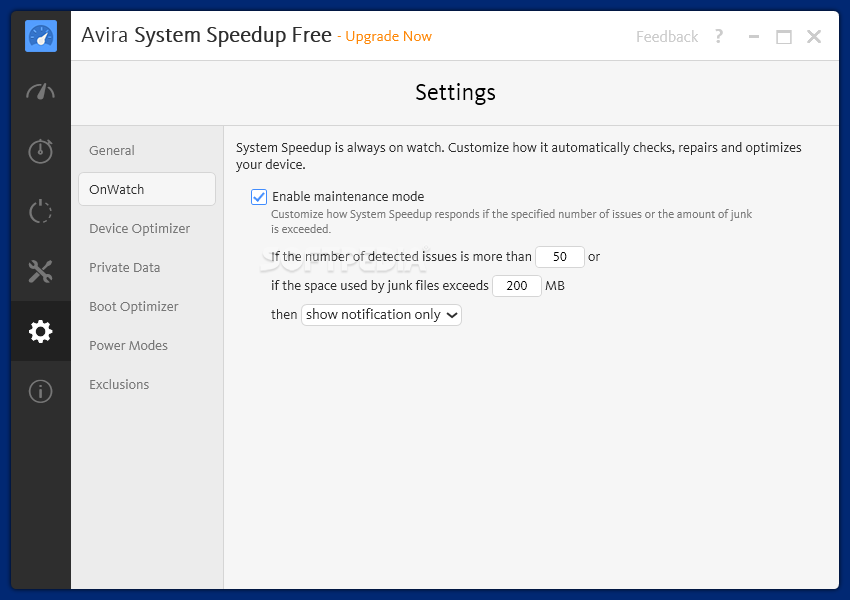Click the Avira speedometer logo icon
Screen dimensions: 850x600
click(x=41, y=36)
